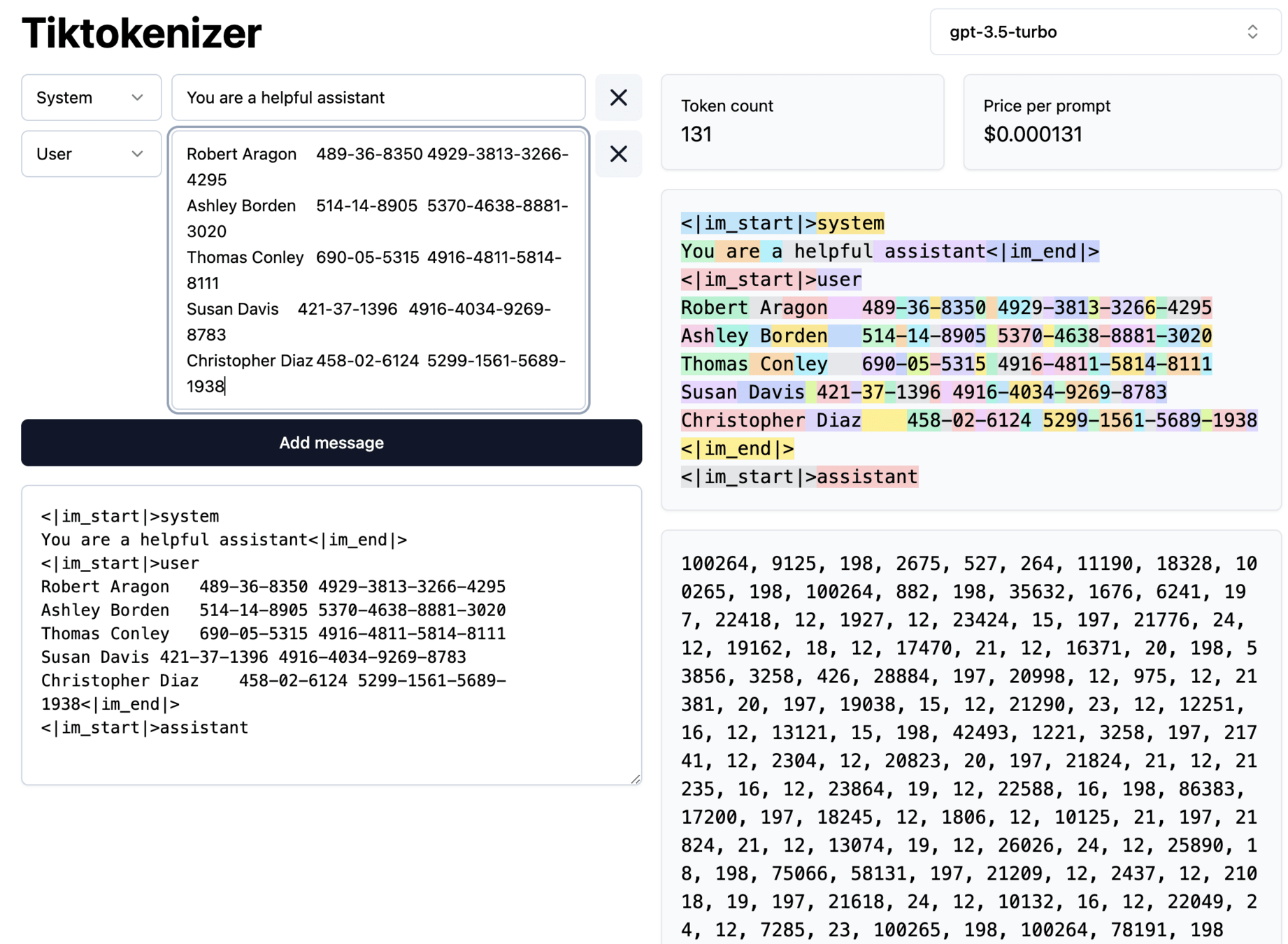This screenshot has height=944, width=1288.
Task: Click the yellow <|im_end|> token on its own line
Action: pos(738,448)
